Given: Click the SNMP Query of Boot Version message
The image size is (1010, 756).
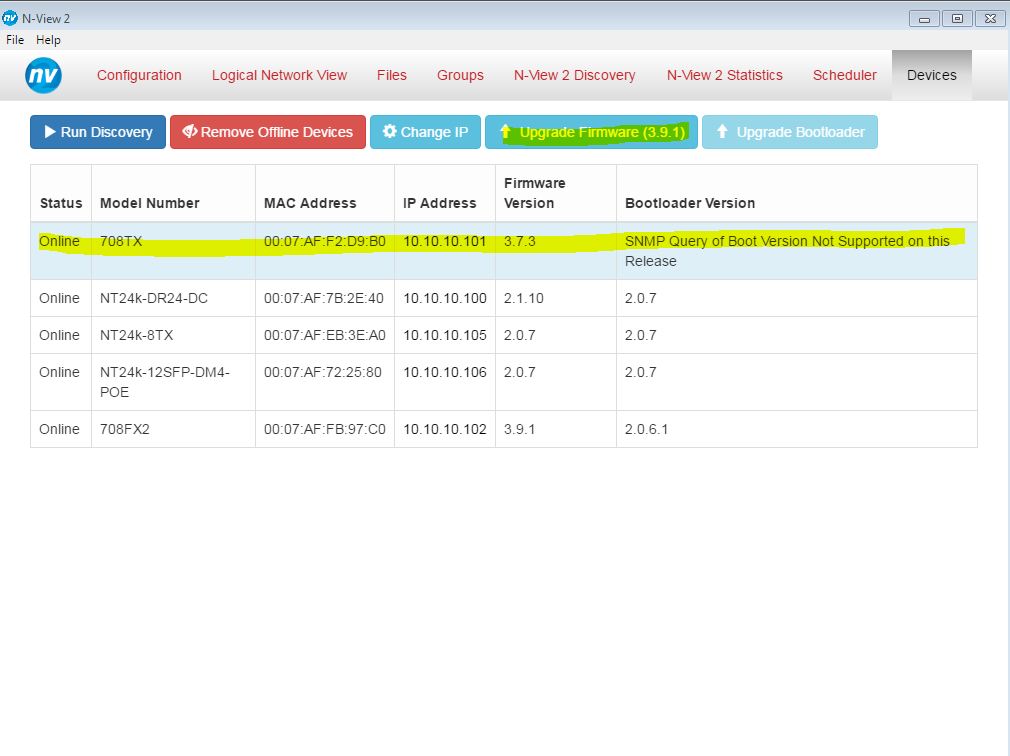Looking at the screenshot, I should pyautogui.click(x=787, y=251).
